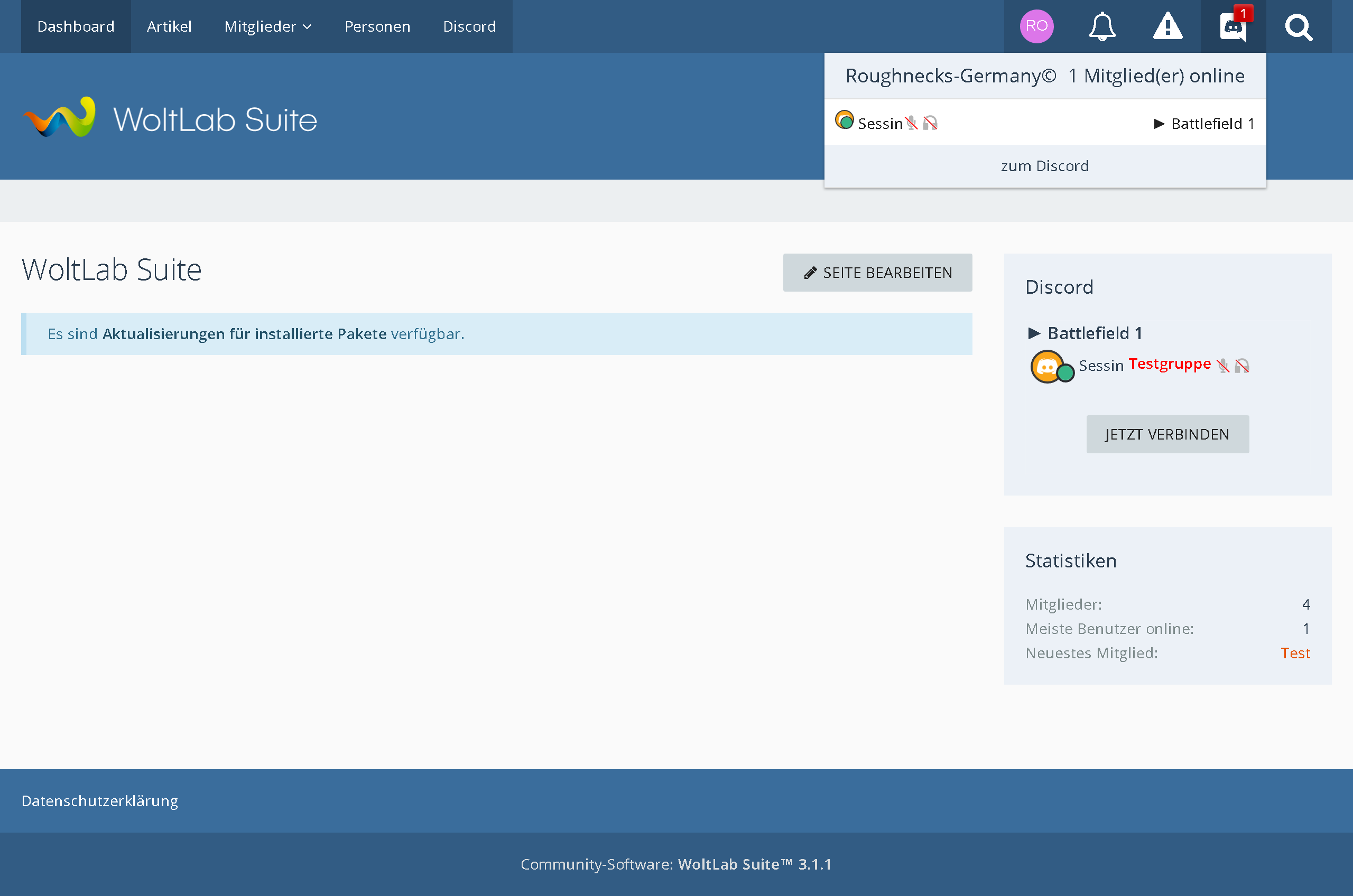The height and width of the screenshot is (896, 1353).
Task: Click the muted microphone icon beside Testgruppe
Action: pos(1222,365)
